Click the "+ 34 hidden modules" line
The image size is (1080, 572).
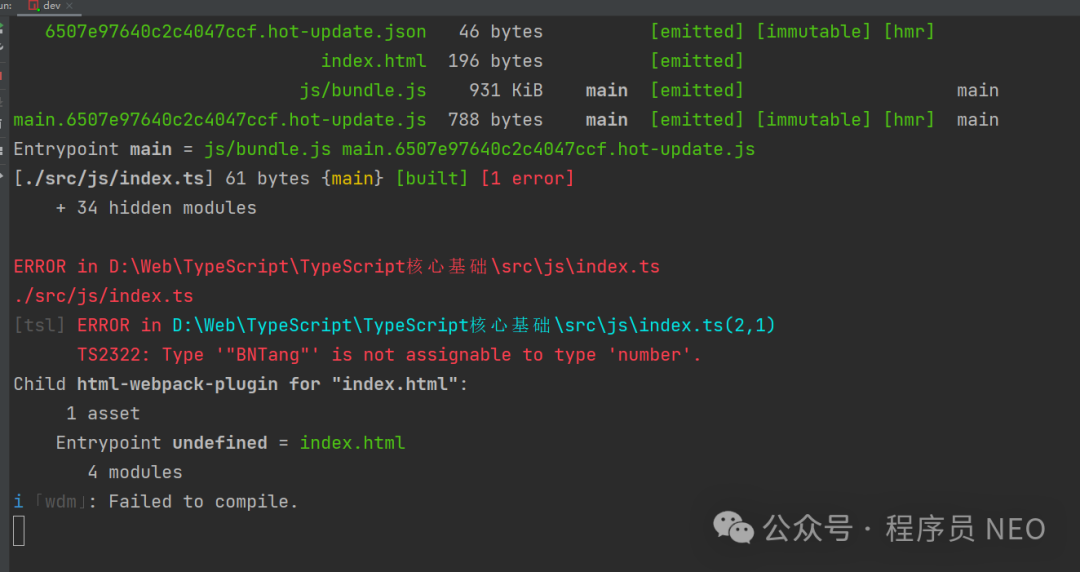(156, 208)
